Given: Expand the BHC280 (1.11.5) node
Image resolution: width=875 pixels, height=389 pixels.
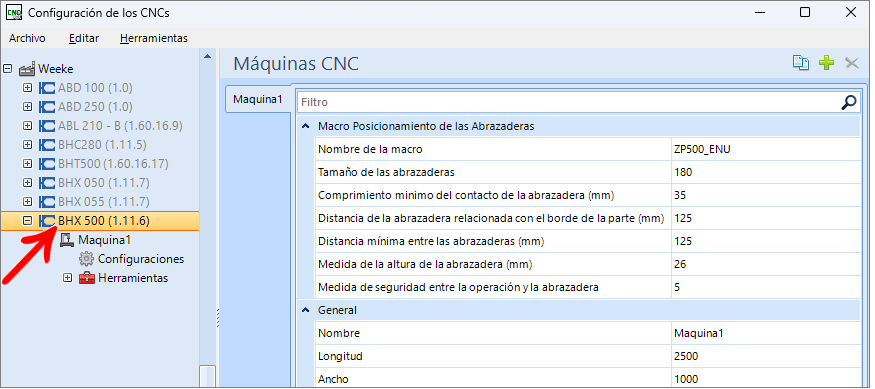Looking at the screenshot, I should pos(27,145).
